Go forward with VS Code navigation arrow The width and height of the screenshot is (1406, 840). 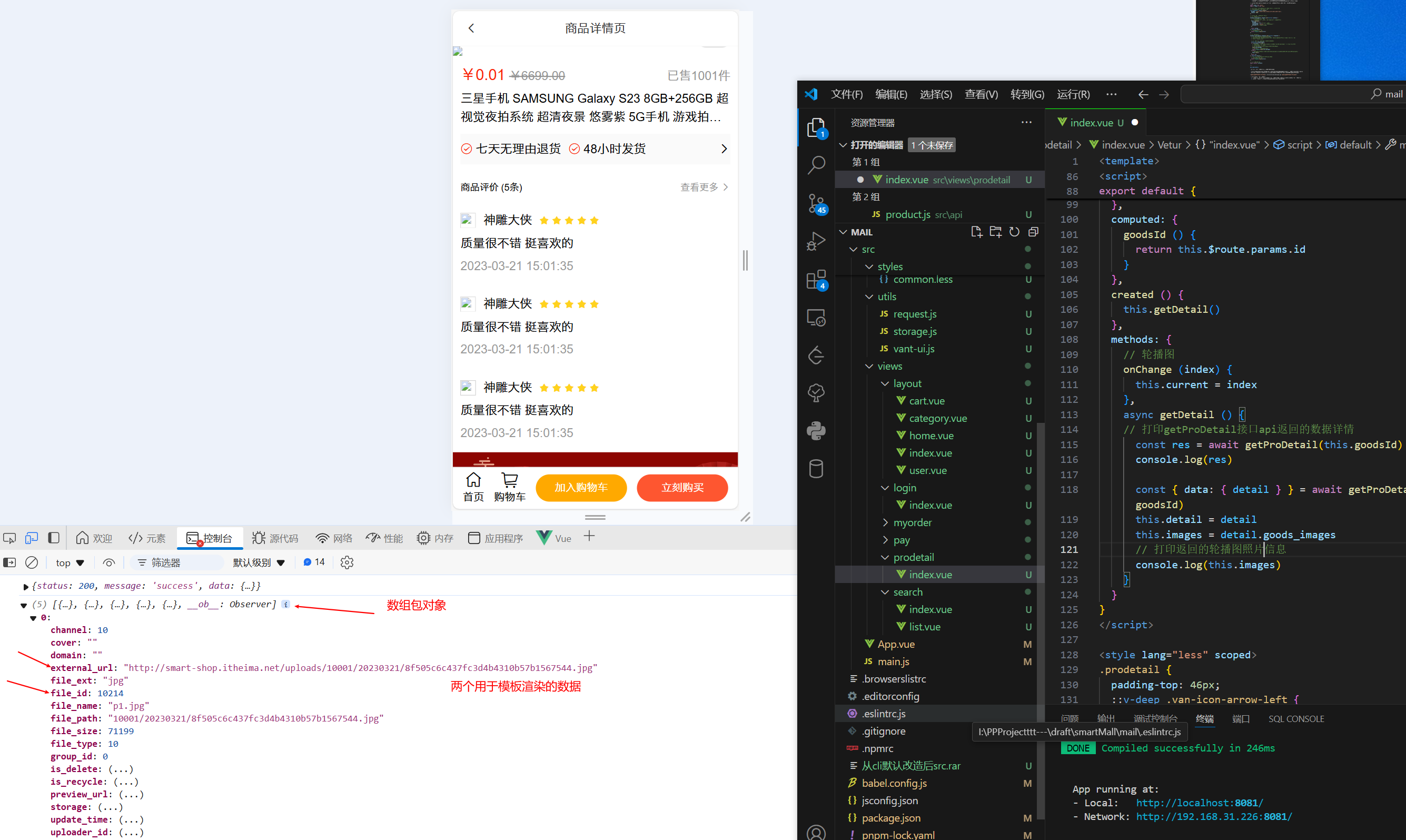coord(1164,95)
